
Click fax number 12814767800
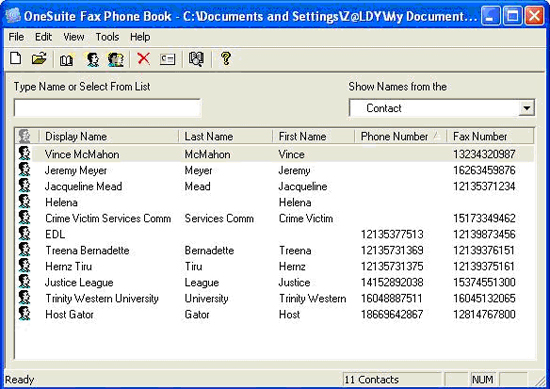pos(484,314)
